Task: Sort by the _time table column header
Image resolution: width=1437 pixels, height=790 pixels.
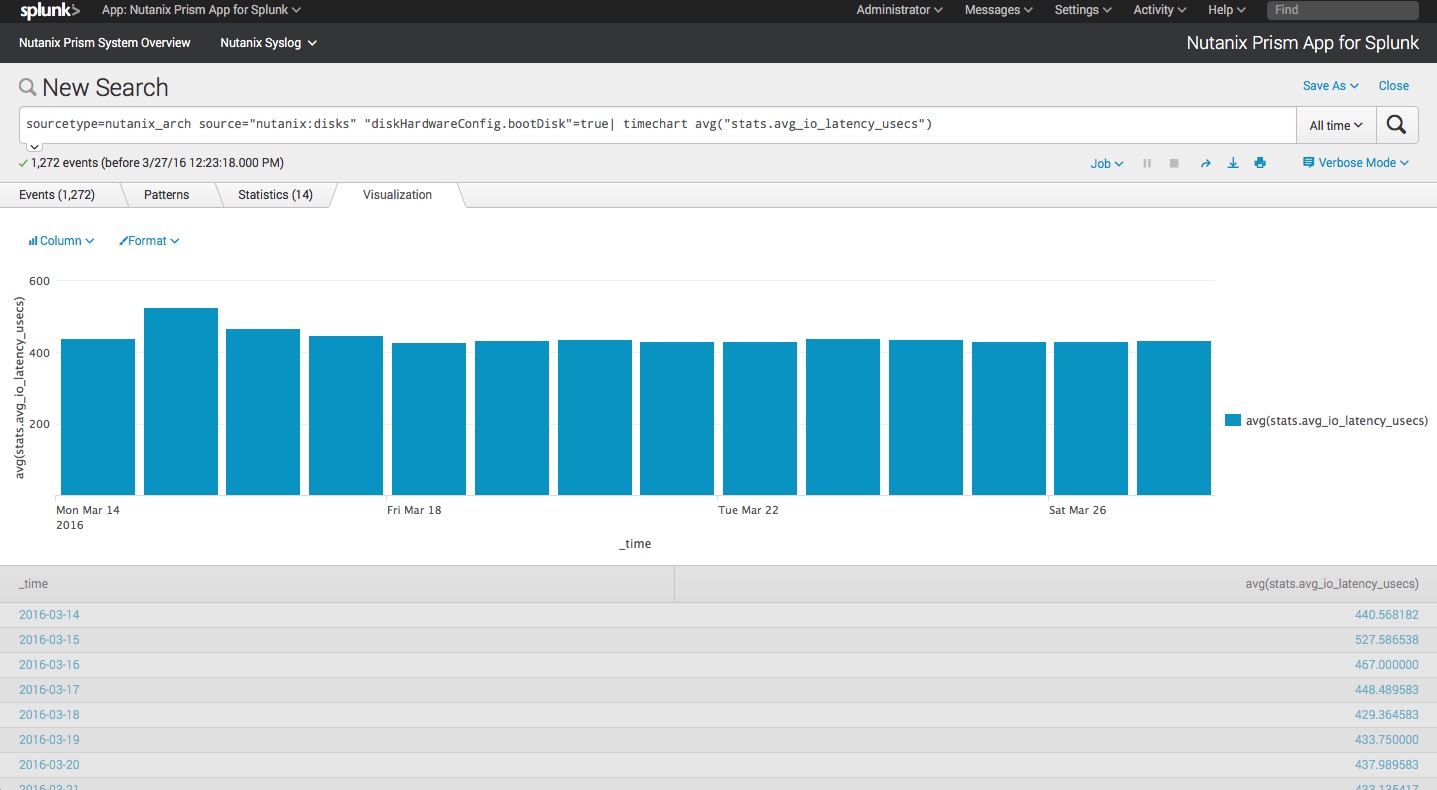Action: [337, 584]
